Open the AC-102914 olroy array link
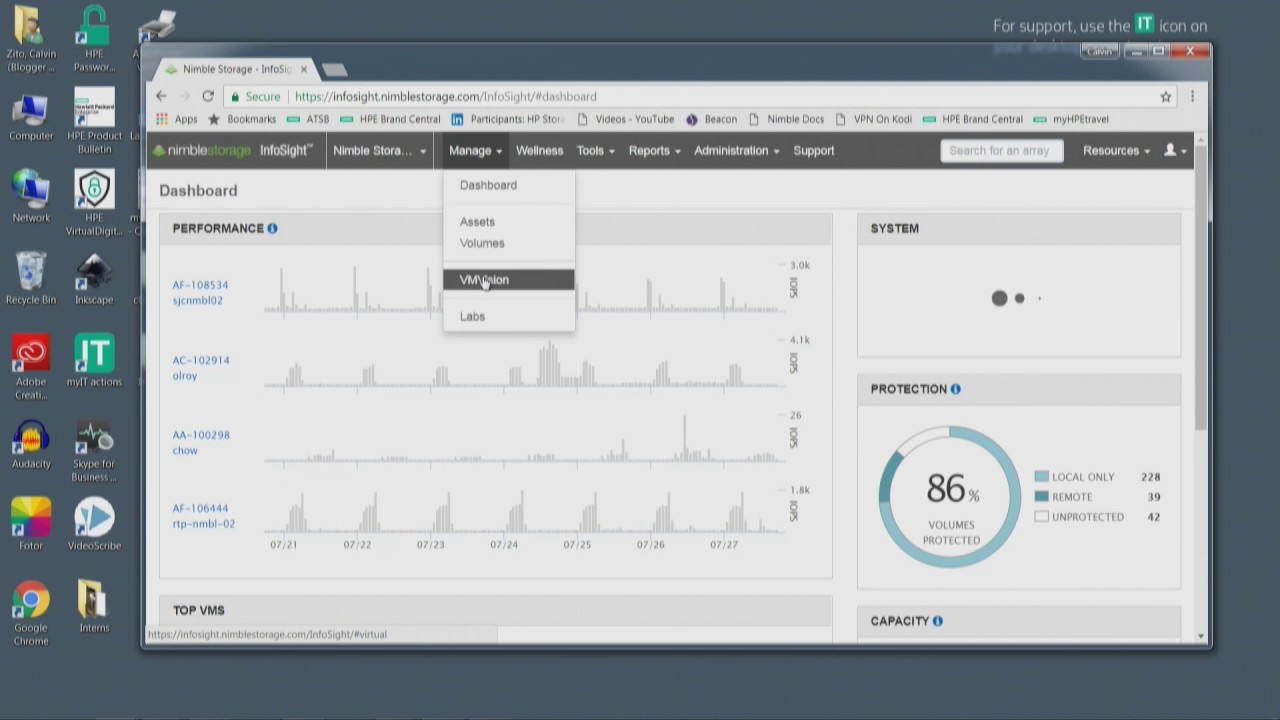Viewport: 1280px width, 720px height. (x=200, y=368)
